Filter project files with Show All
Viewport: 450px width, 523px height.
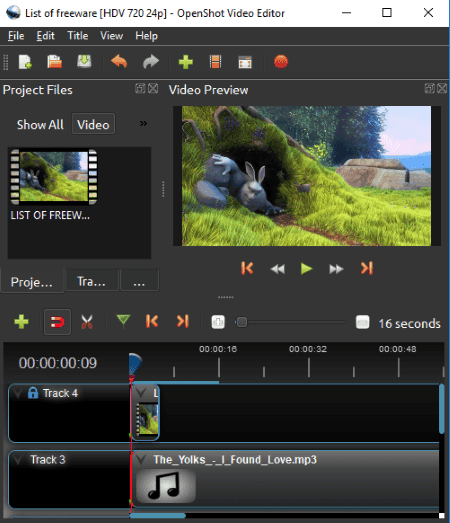point(40,124)
